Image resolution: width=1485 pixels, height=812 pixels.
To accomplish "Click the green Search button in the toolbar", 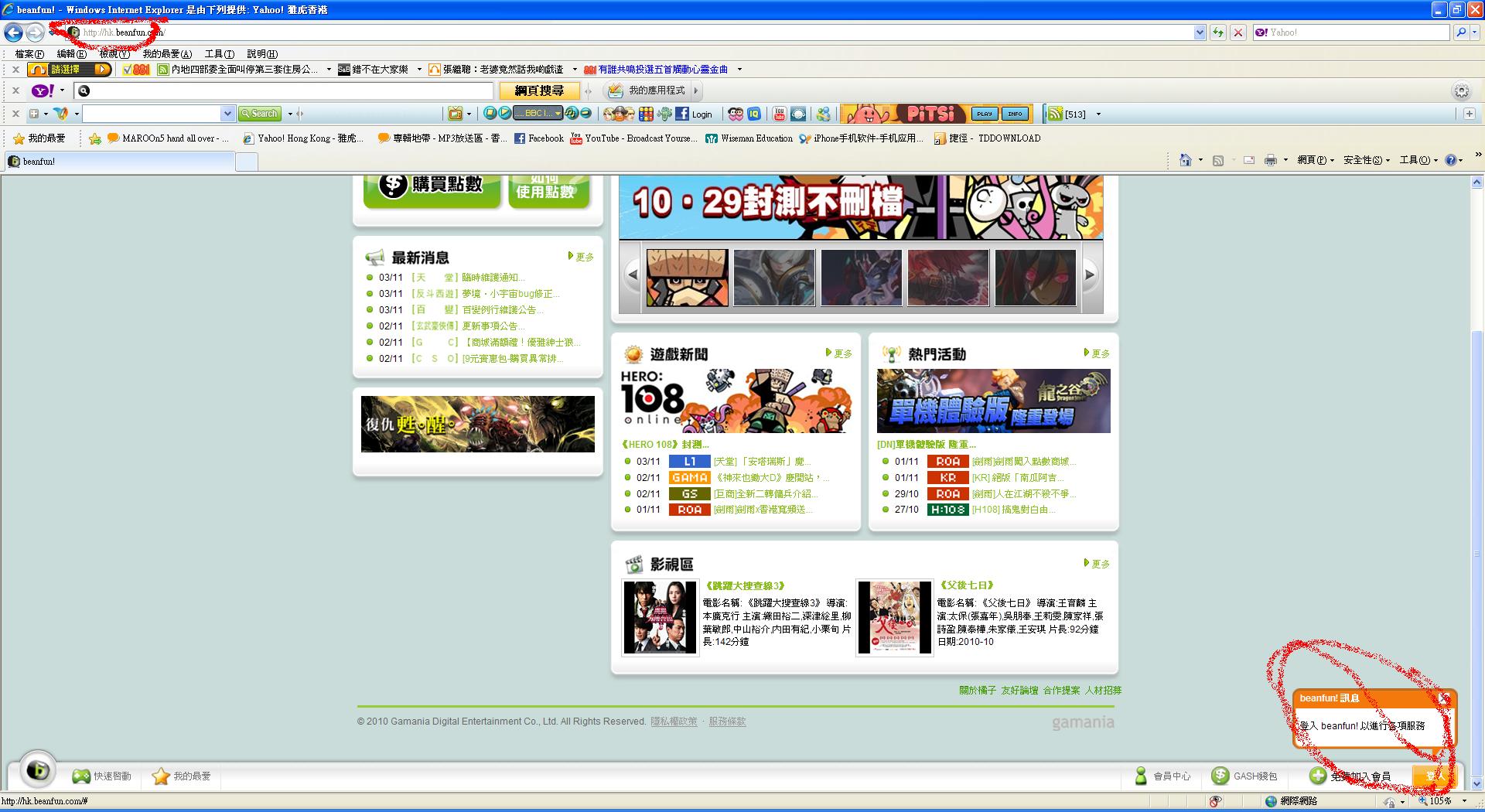I will (x=259, y=114).
